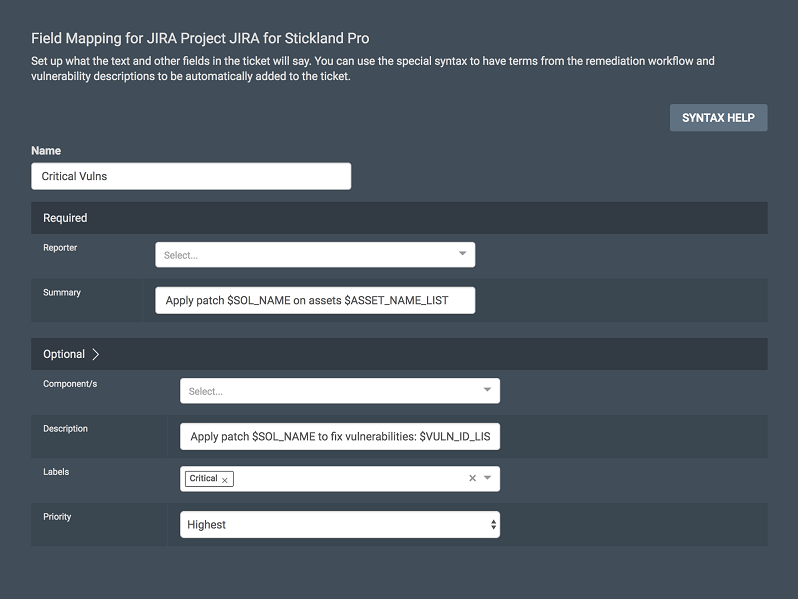798x599 pixels.
Task: Remove the Critical label tag
Action: [225, 480]
